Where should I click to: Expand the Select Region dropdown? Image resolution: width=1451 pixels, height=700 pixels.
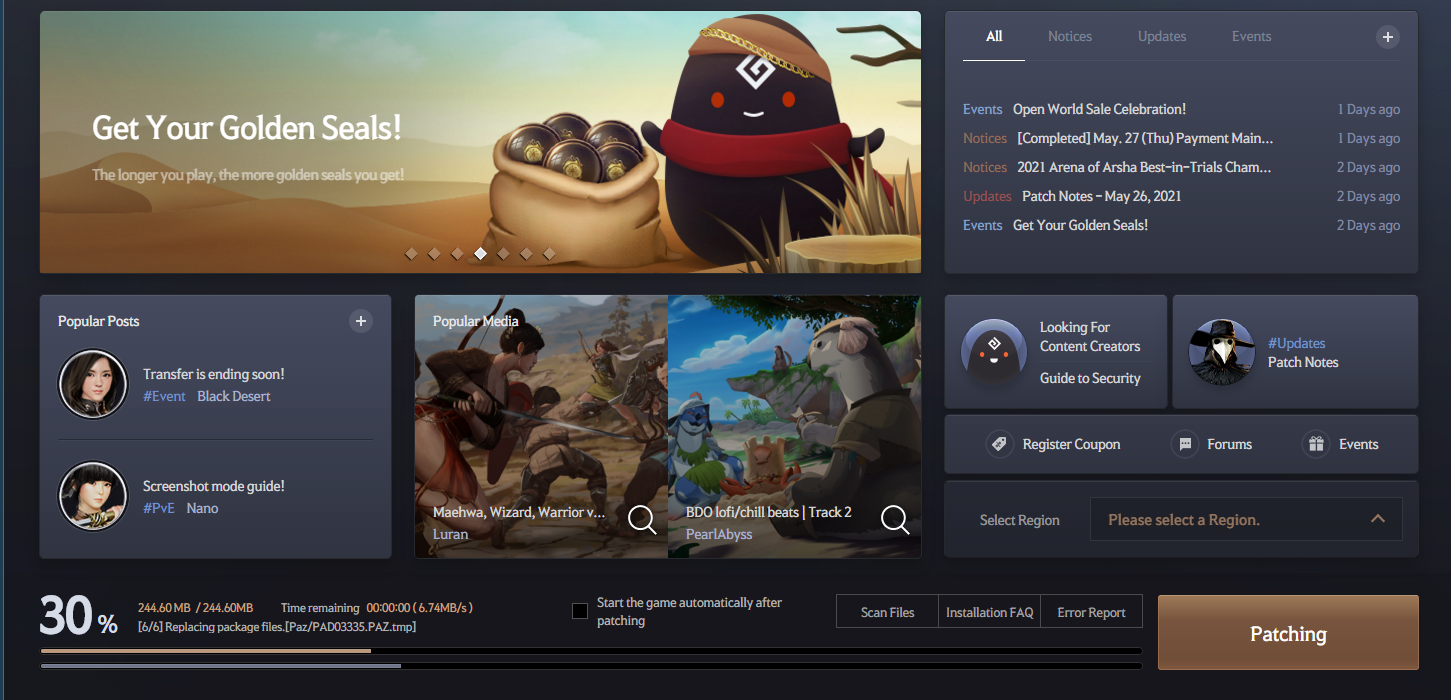pyautogui.click(x=1245, y=520)
